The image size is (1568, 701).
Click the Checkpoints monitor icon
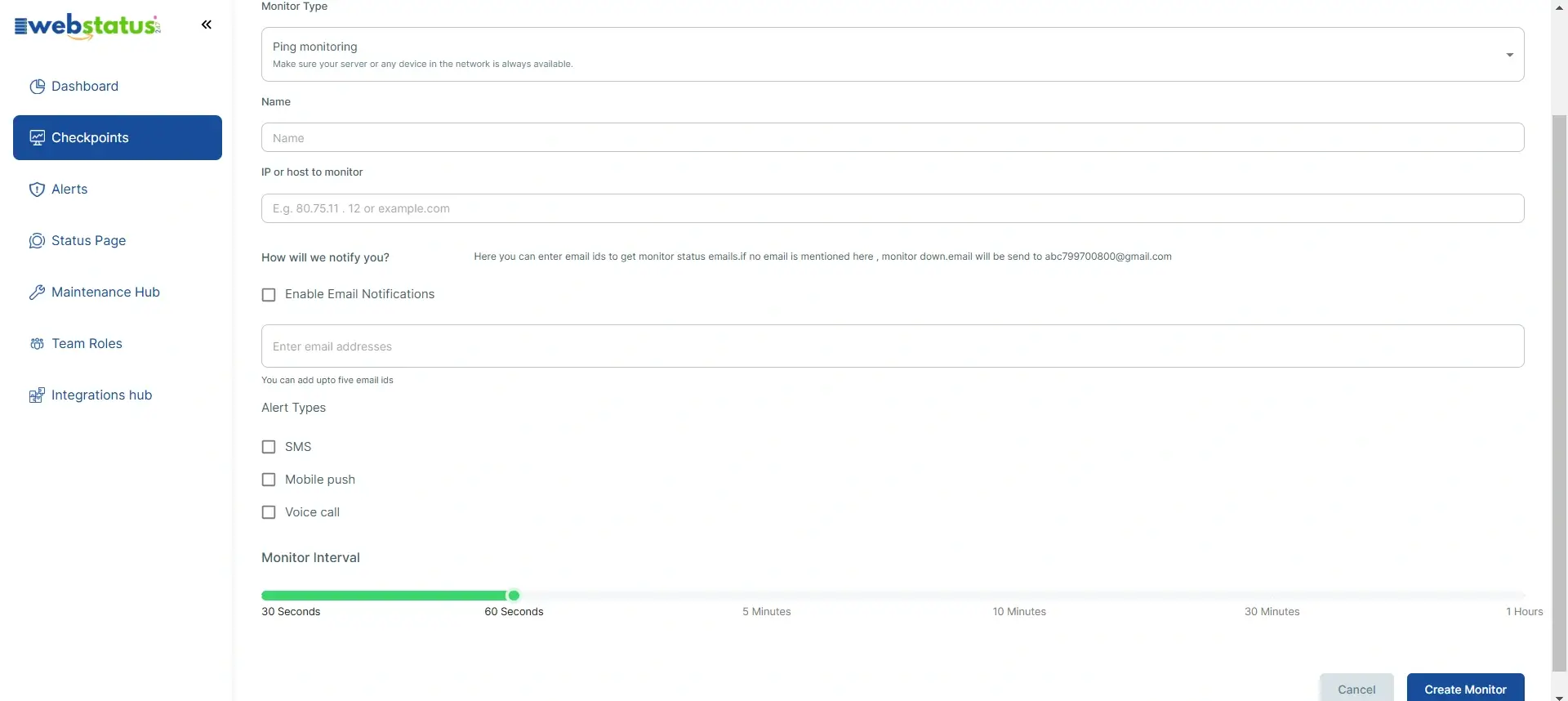[x=37, y=138]
